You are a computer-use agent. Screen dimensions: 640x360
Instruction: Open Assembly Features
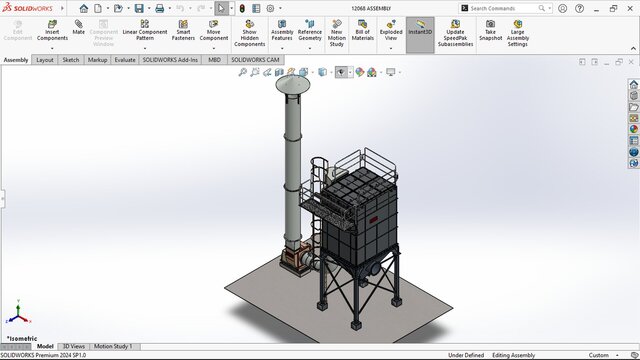[282, 30]
